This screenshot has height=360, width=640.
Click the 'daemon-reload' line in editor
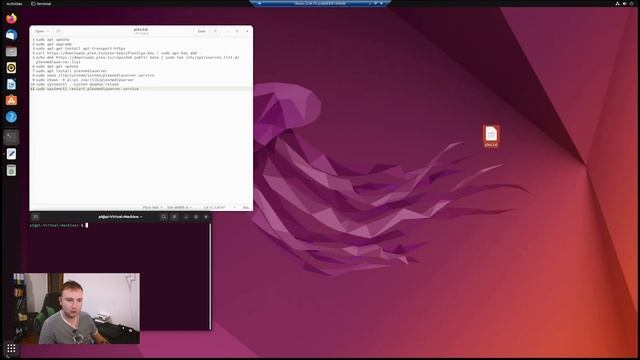77,84
